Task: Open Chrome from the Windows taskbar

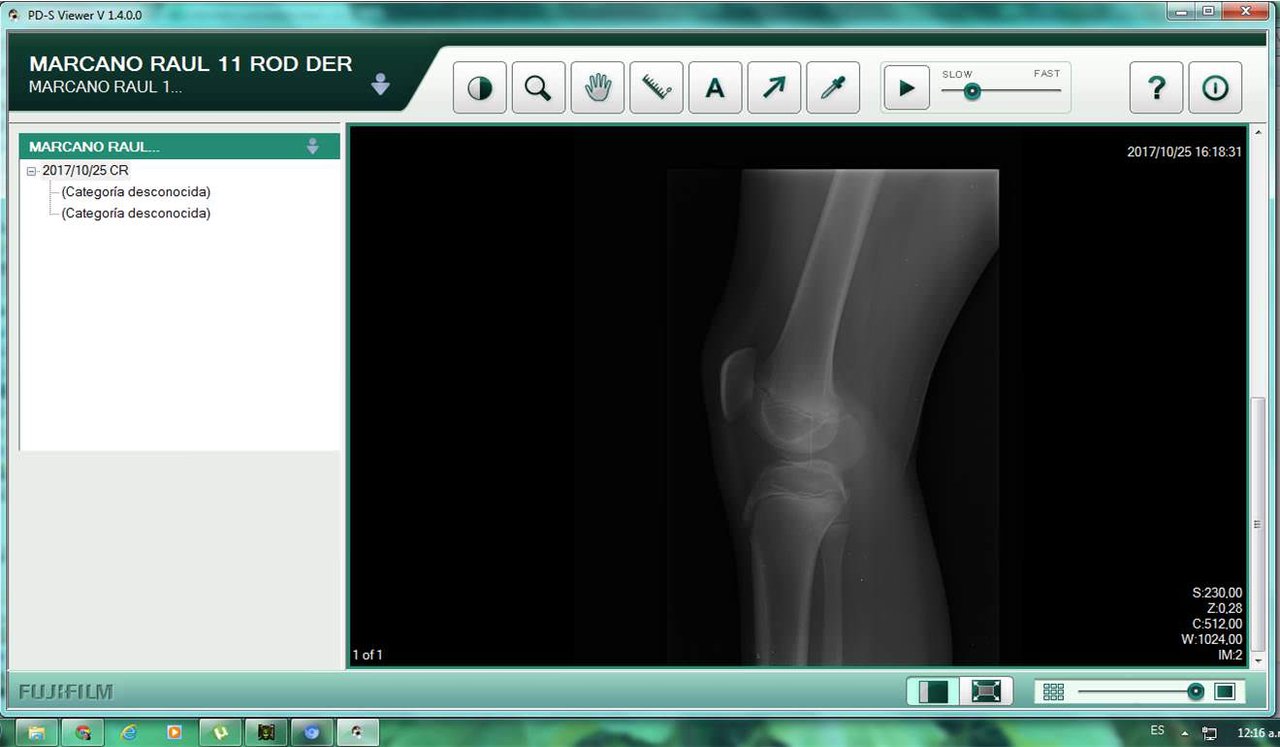Action: [x=83, y=733]
